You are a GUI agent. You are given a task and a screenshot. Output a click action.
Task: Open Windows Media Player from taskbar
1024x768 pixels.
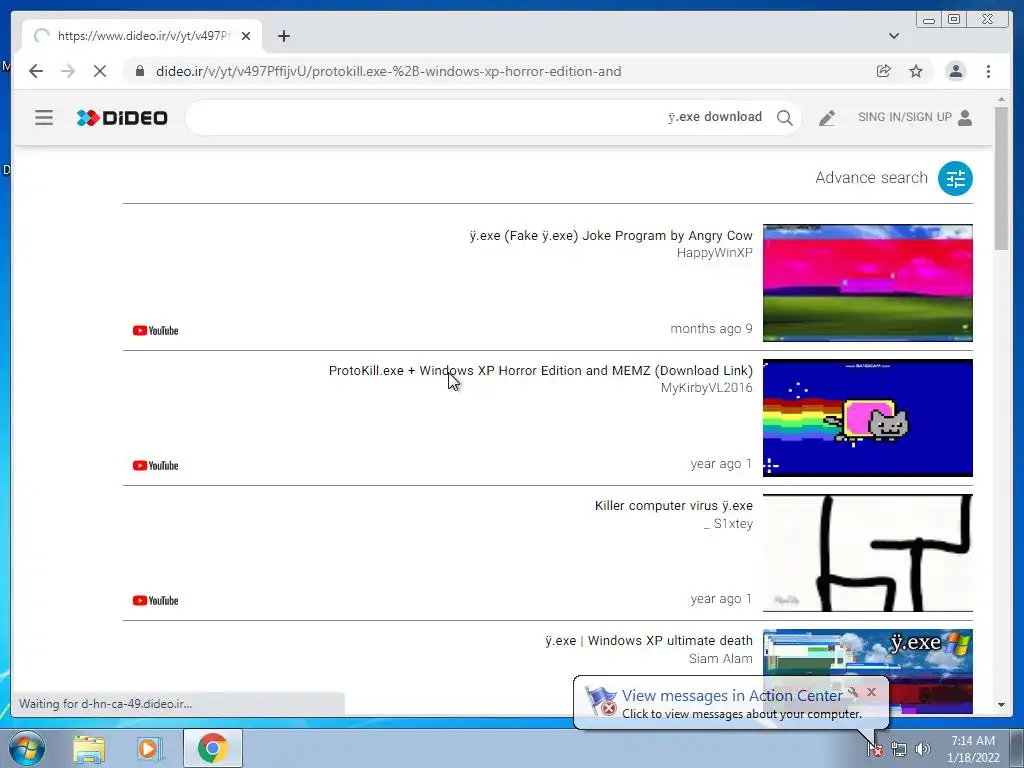click(x=150, y=749)
